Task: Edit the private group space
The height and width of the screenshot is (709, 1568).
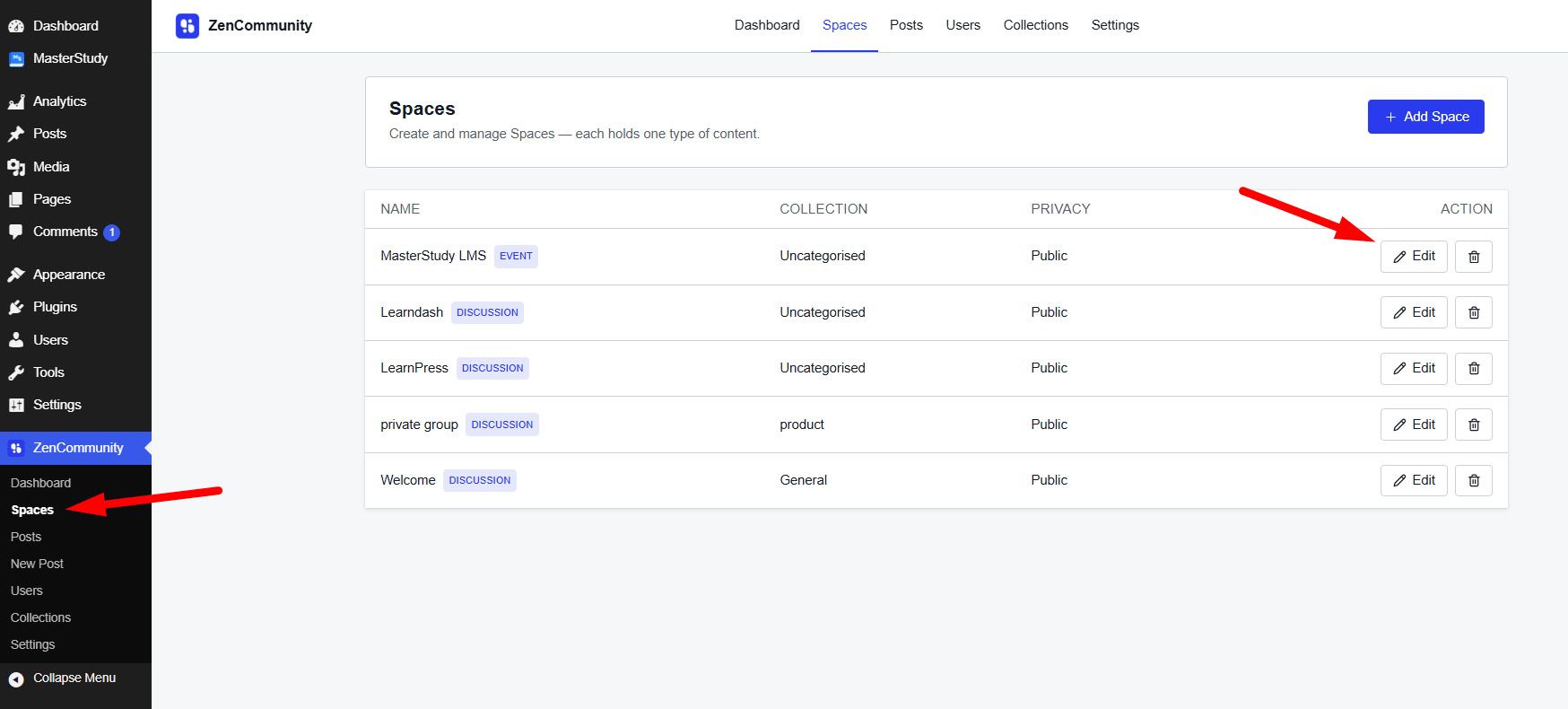Action: pos(1414,425)
